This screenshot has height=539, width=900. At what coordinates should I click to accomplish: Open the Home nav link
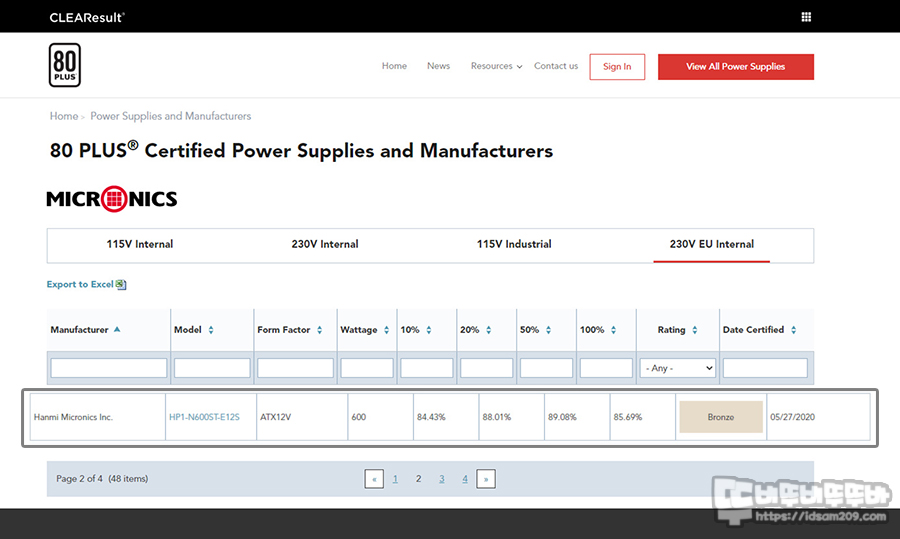[x=394, y=66]
